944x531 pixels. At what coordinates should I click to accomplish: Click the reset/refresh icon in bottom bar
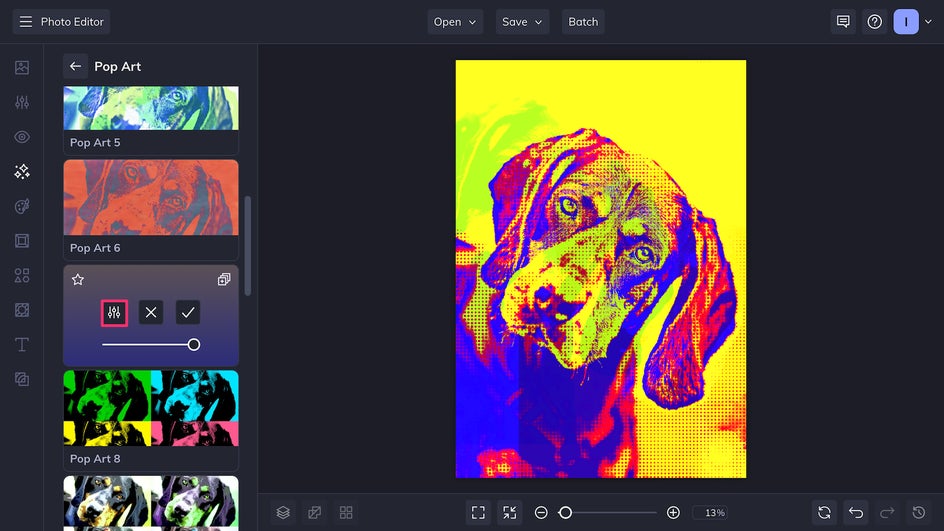824,512
